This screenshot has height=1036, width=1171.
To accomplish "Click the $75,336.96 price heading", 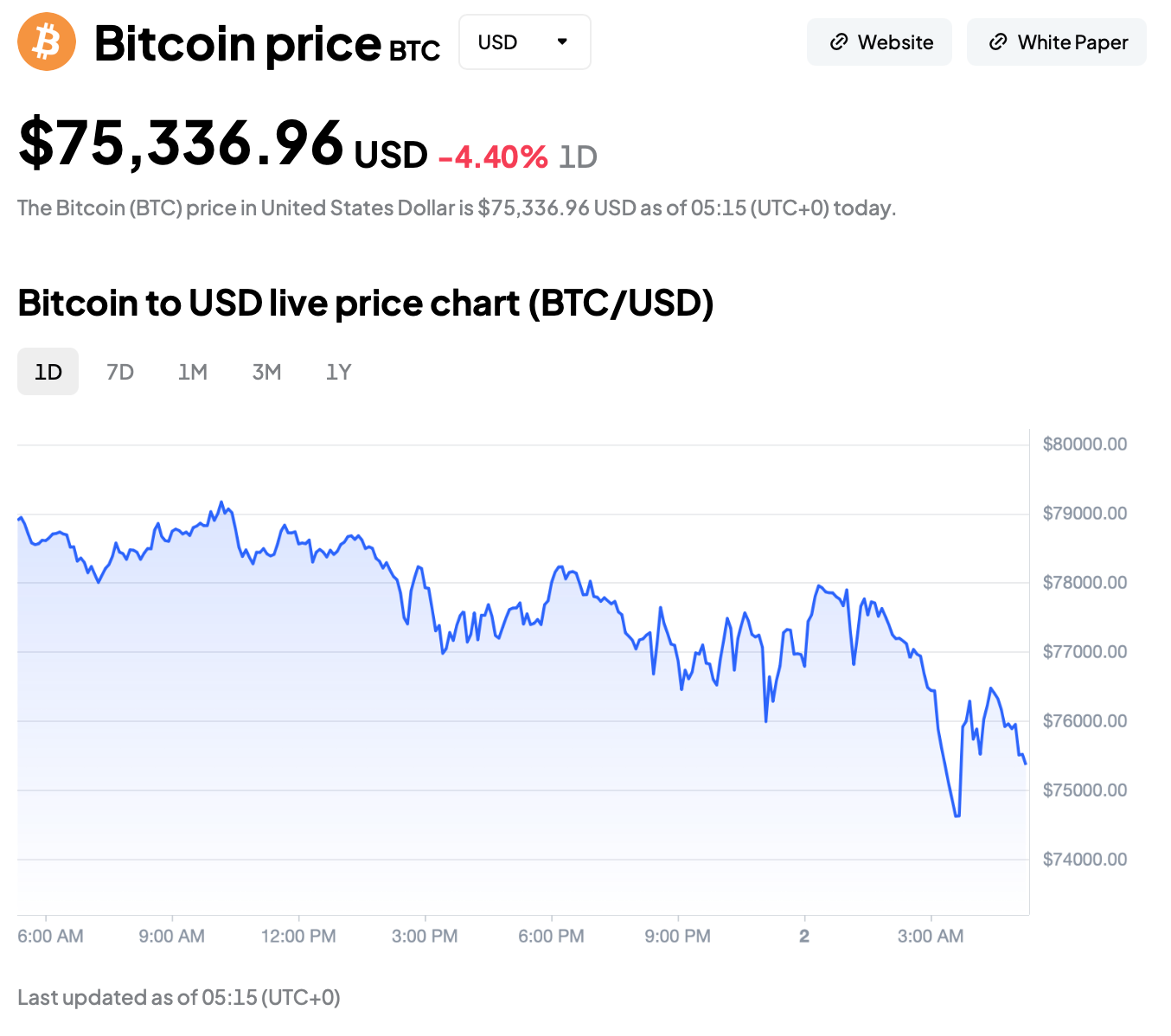I will click(182, 144).
